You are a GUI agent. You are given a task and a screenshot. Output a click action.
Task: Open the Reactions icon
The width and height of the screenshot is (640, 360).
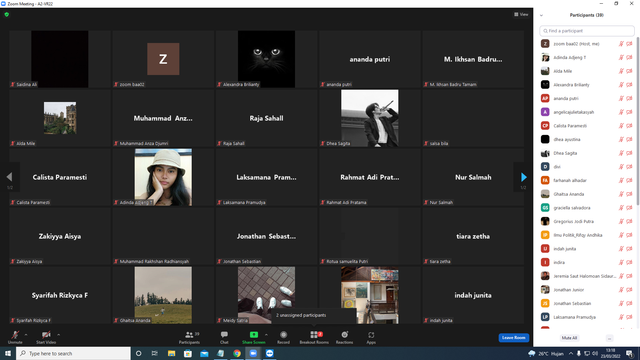(344, 335)
